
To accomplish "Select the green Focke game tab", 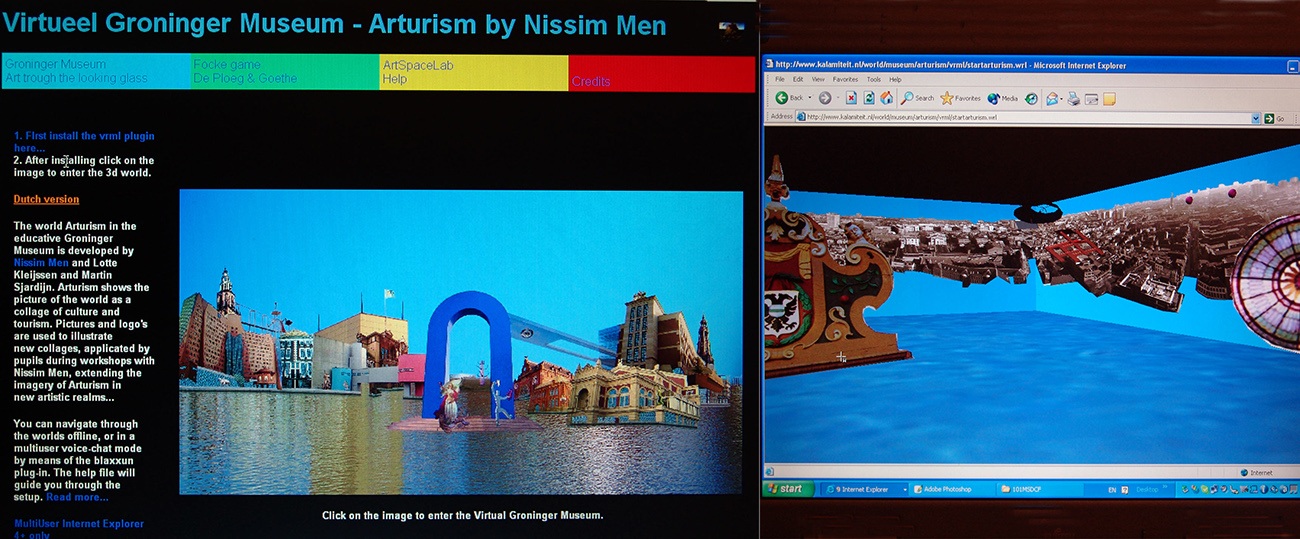I will tap(285, 72).
